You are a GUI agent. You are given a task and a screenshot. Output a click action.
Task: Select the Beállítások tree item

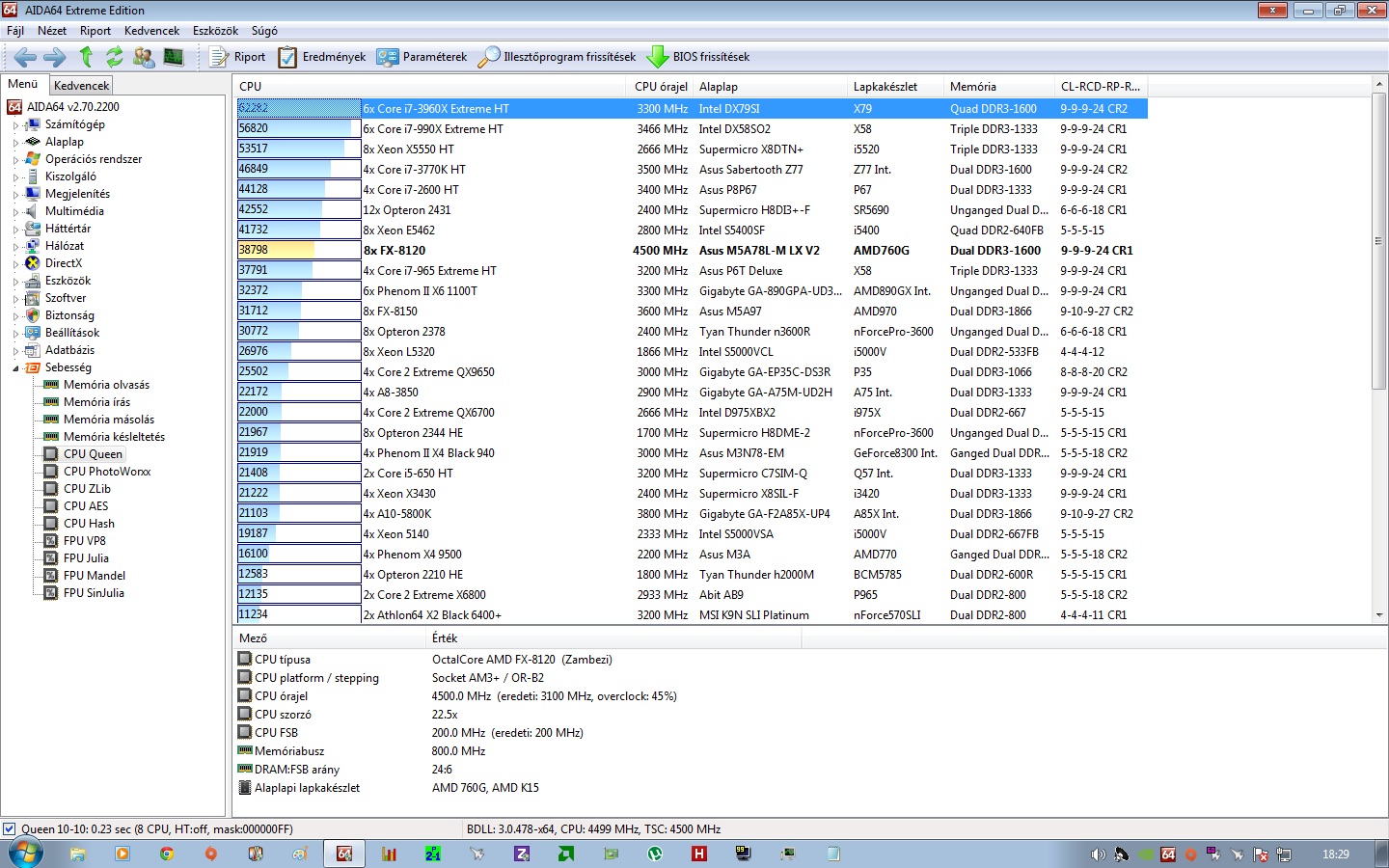(72, 333)
